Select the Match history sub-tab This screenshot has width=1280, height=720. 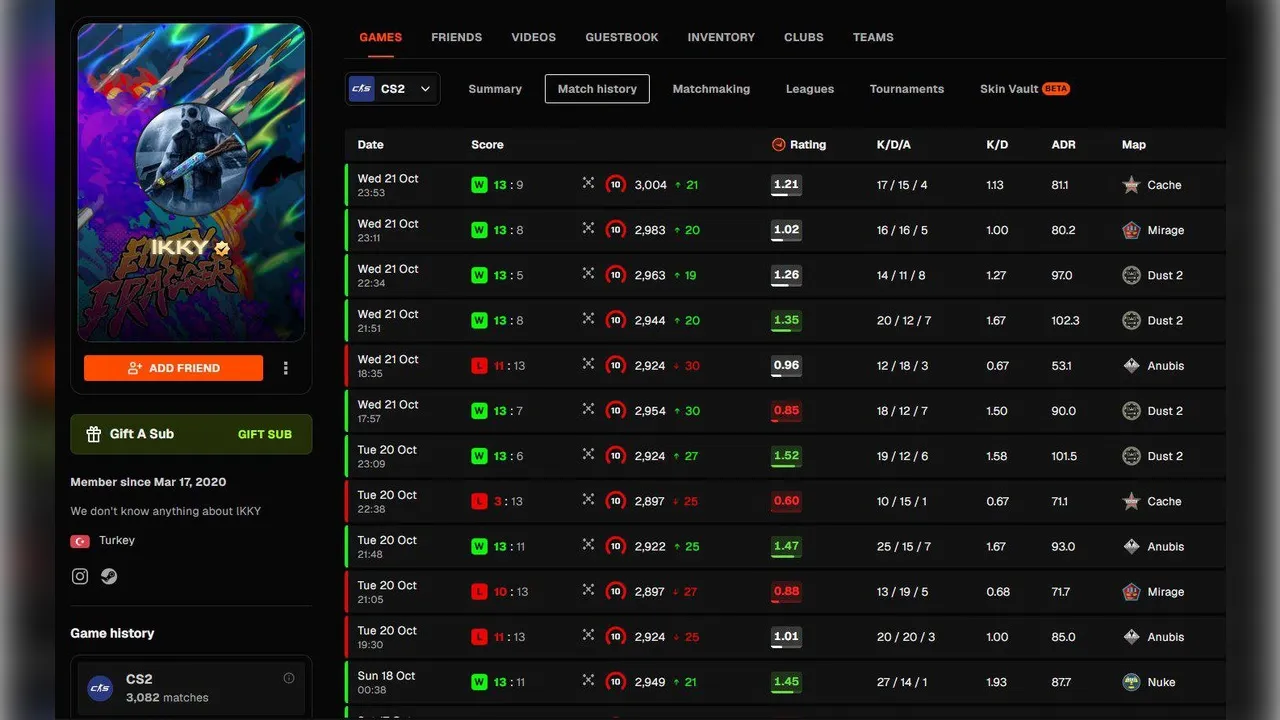tap(597, 89)
